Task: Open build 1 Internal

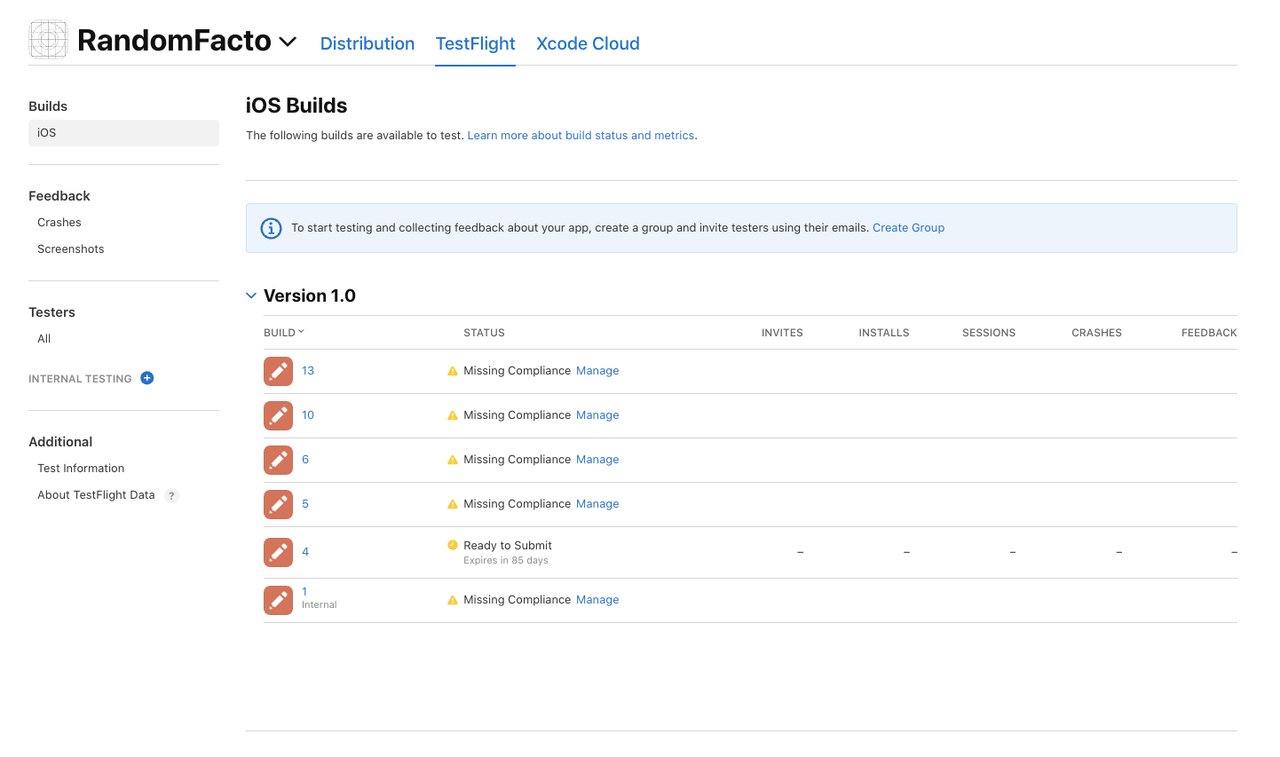Action: coord(305,592)
